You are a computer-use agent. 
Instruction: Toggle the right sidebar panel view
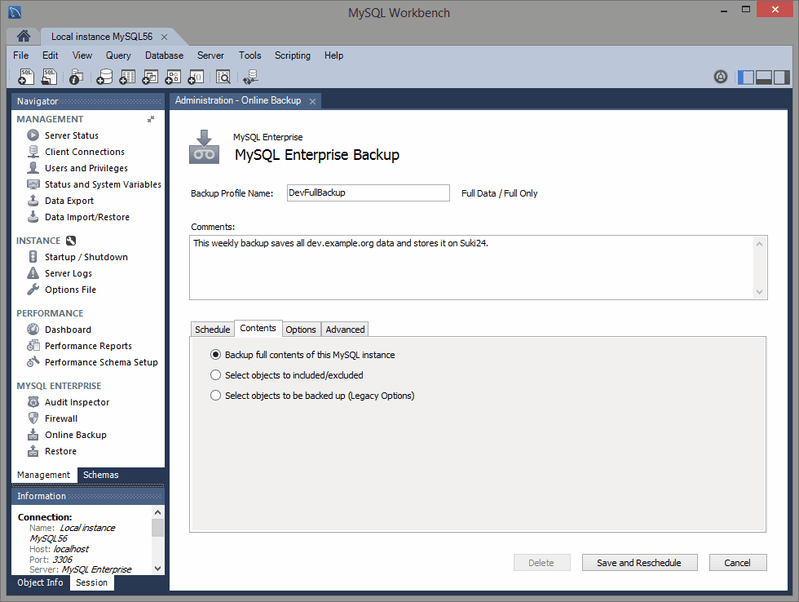(782, 77)
